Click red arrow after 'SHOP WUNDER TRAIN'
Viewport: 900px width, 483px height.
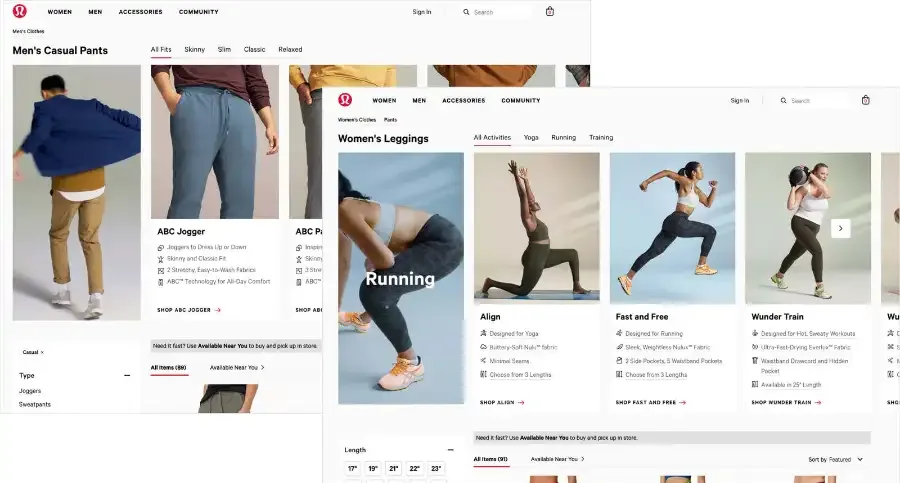click(x=818, y=403)
